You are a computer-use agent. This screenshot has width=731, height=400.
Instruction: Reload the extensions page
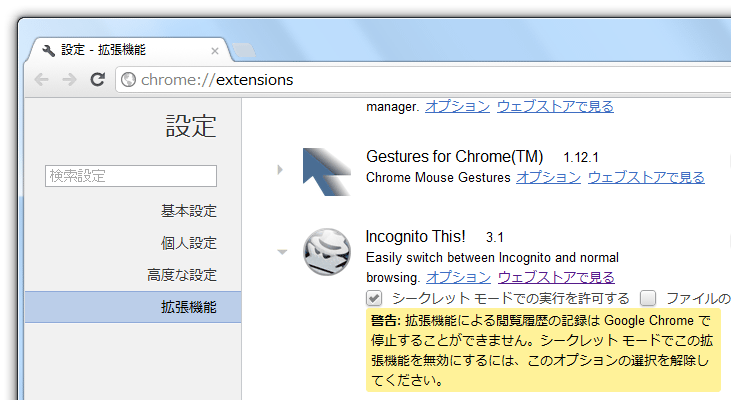[97, 80]
